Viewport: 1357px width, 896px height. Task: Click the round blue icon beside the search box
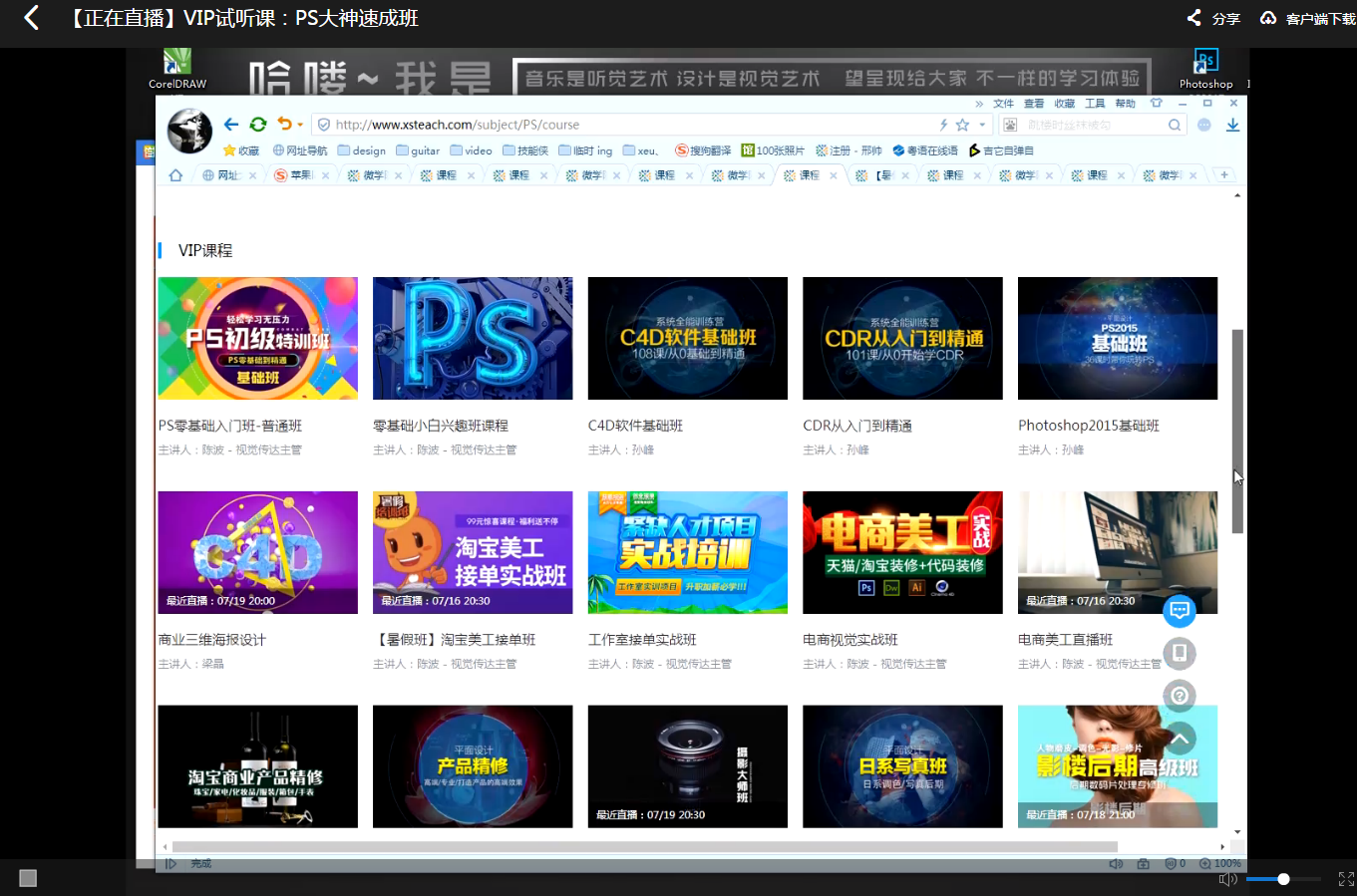[1204, 125]
